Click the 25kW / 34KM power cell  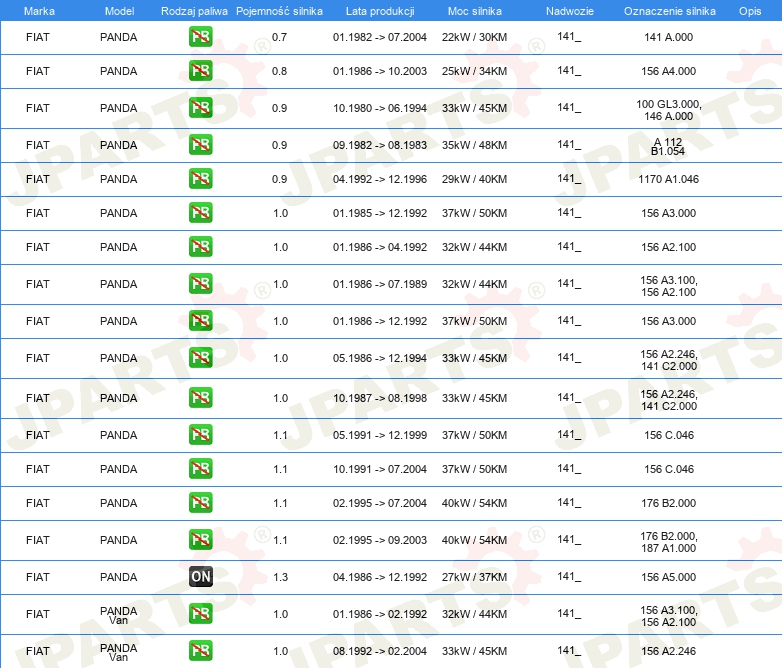point(474,71)
